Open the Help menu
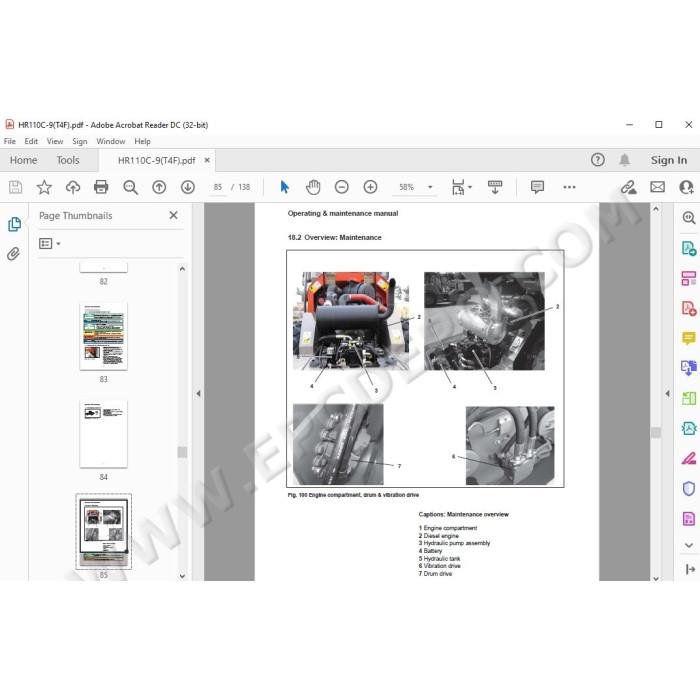Image resolution: width=700 pixels, height=700 pixels. (x=142, y=141)
